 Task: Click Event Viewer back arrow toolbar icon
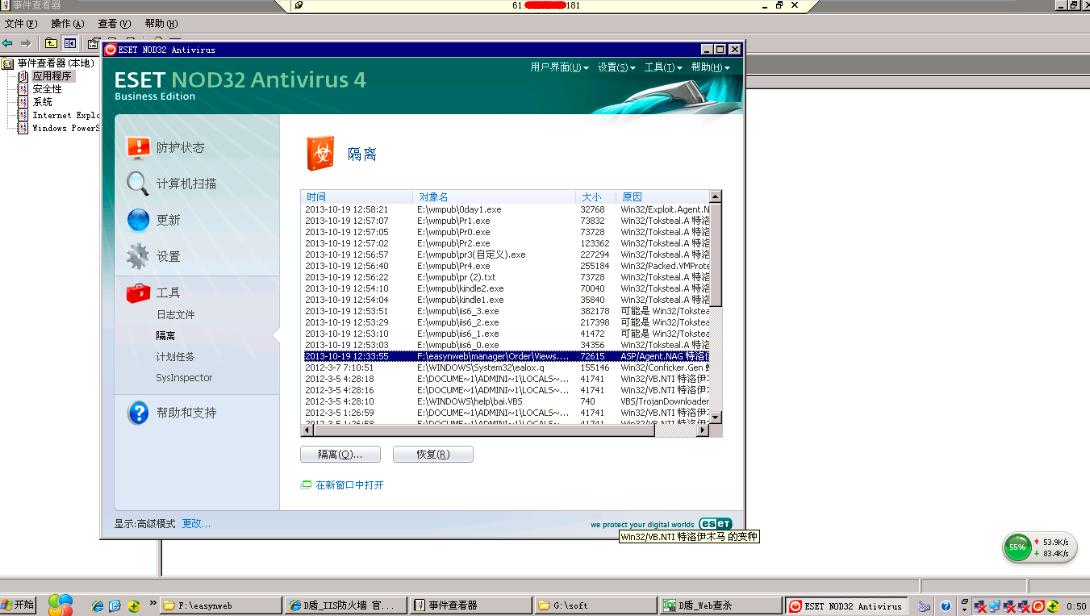point(8,43)
